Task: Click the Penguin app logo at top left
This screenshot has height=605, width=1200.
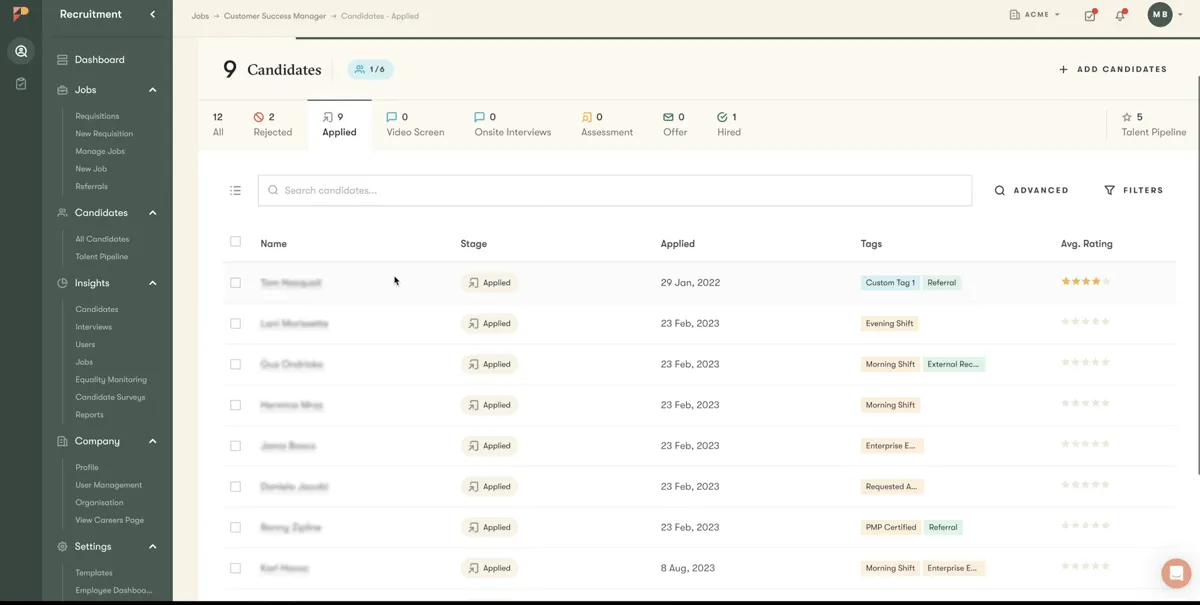Action: tap(20, 14)
